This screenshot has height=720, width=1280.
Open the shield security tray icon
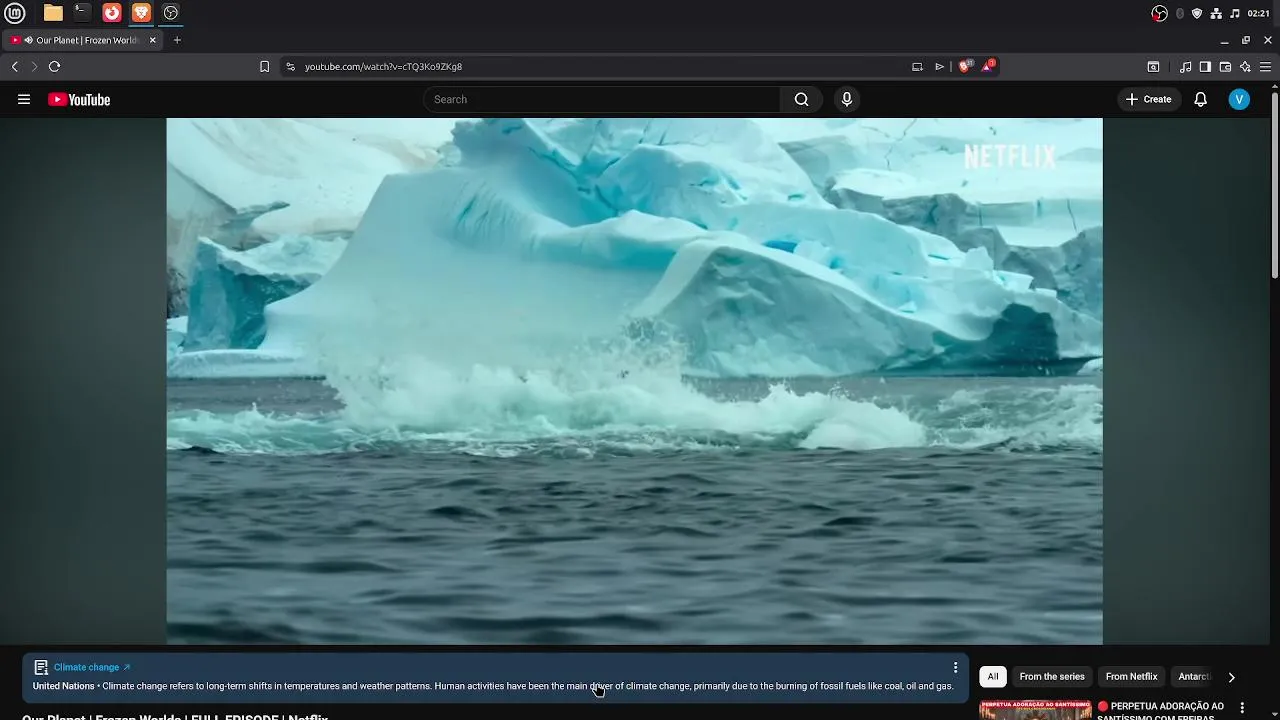pyautogui.click(x=1197, y=13)
